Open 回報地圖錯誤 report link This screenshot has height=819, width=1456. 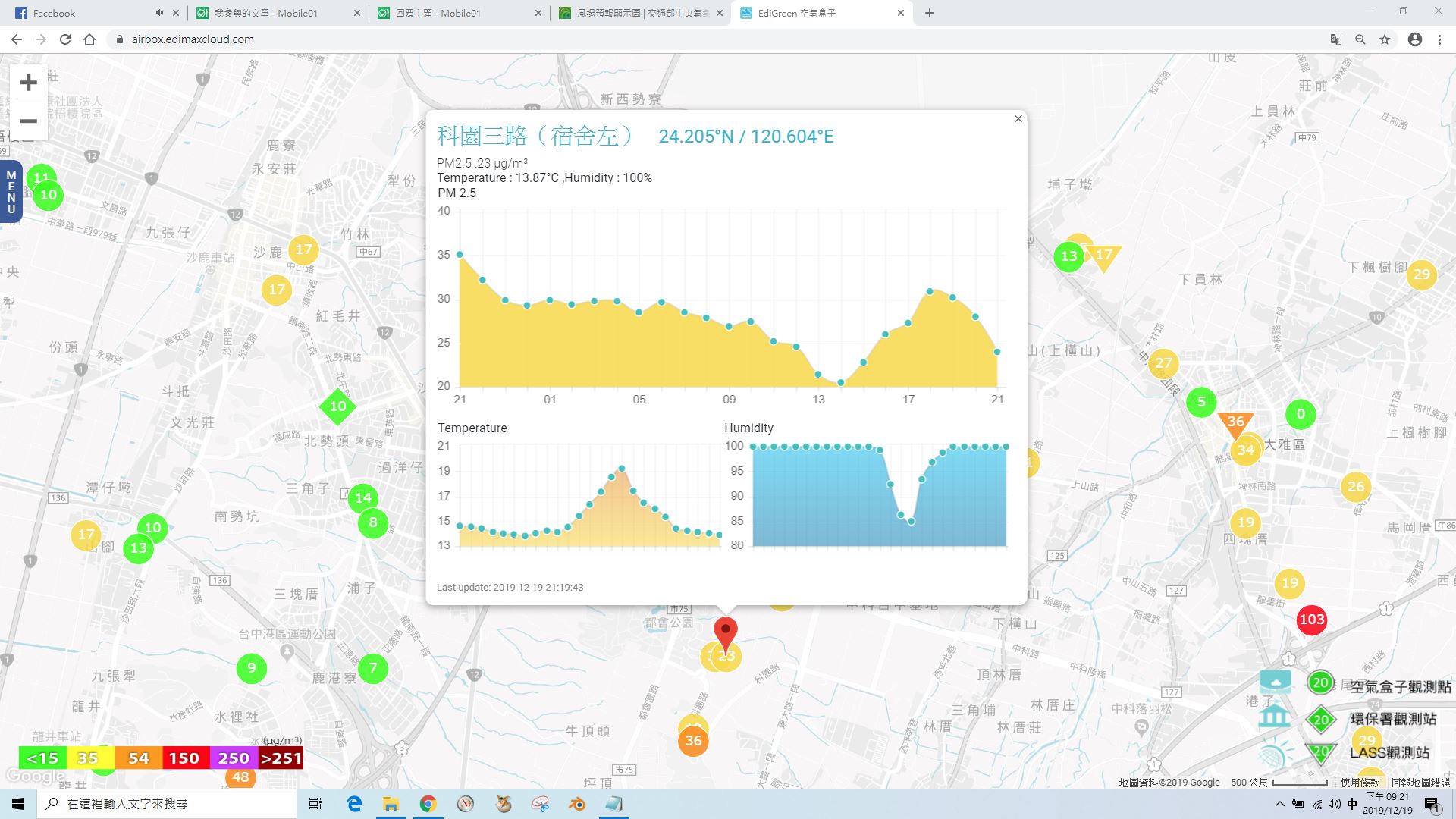1420,782
